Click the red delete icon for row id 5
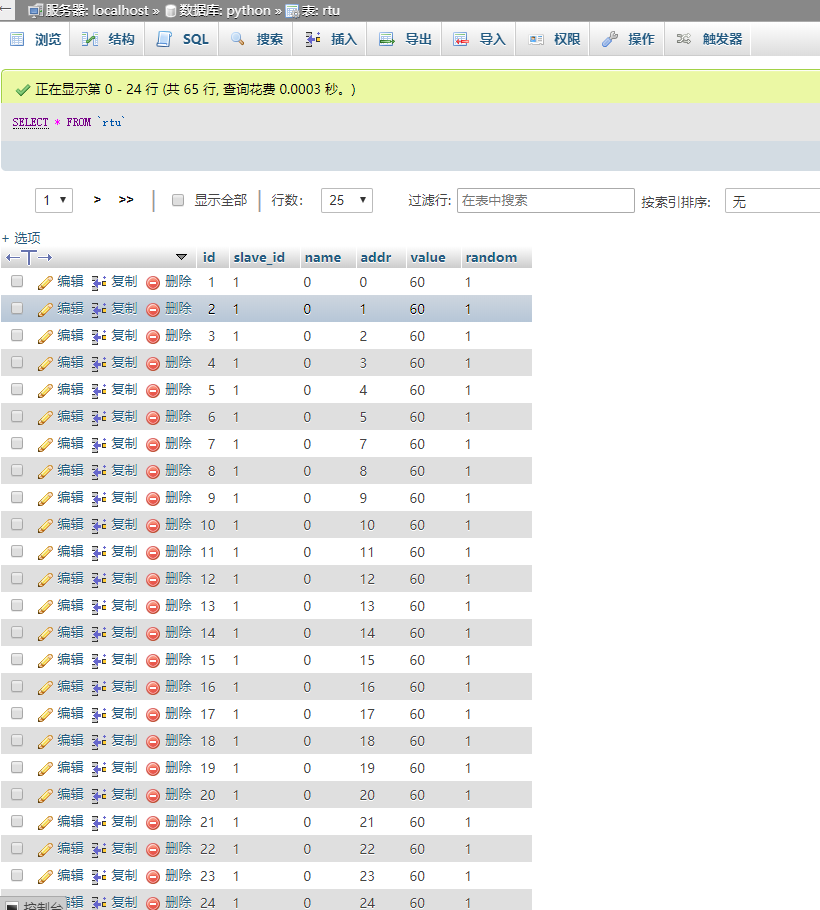Image resolution: width=820 pixels, height=910 pixels. click(153, 391)
